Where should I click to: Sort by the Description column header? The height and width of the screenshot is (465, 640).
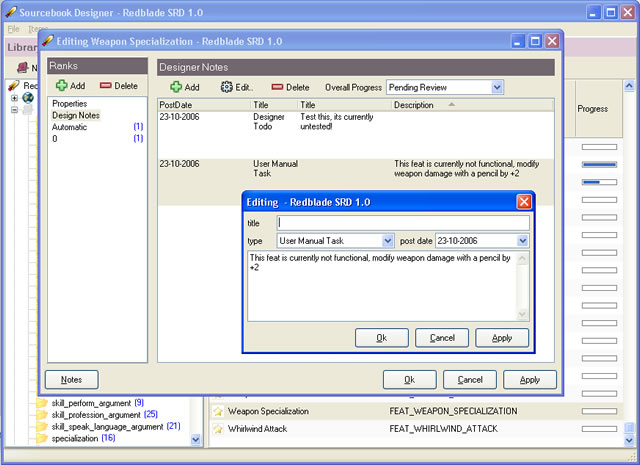472,105
